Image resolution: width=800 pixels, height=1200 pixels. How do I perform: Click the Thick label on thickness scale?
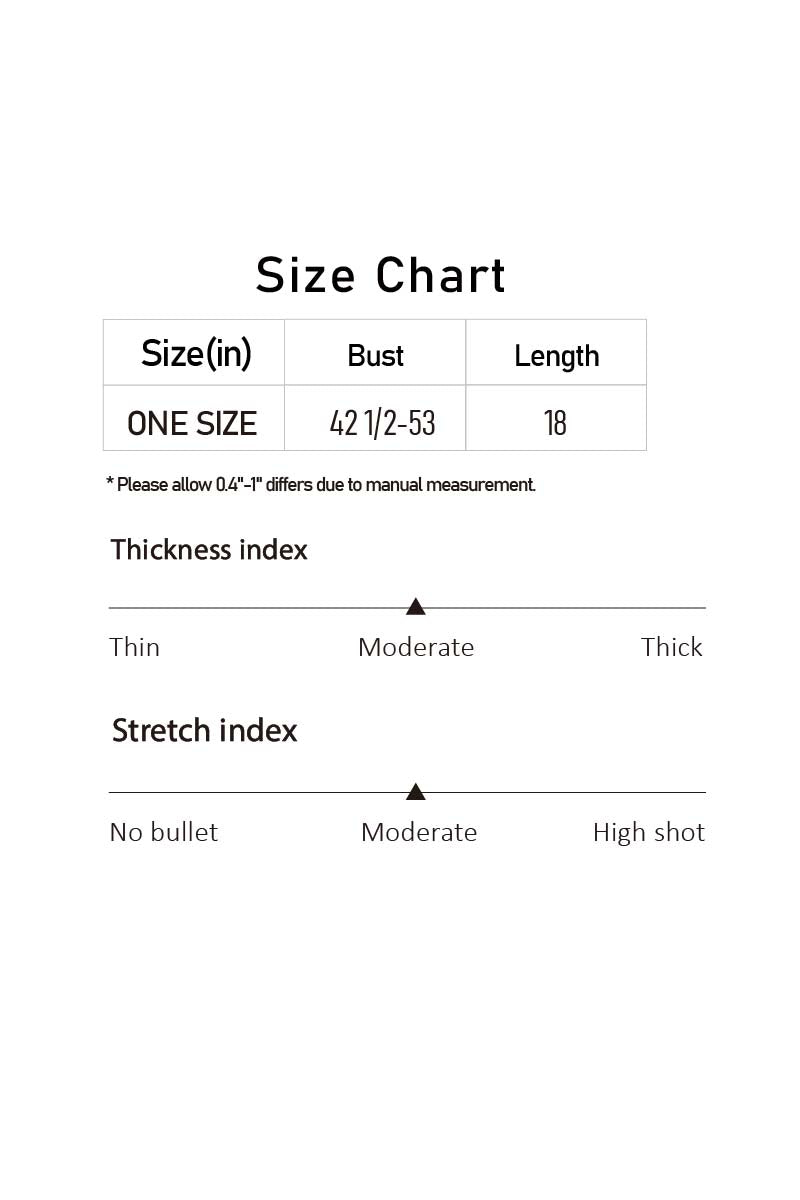[672, 647]
